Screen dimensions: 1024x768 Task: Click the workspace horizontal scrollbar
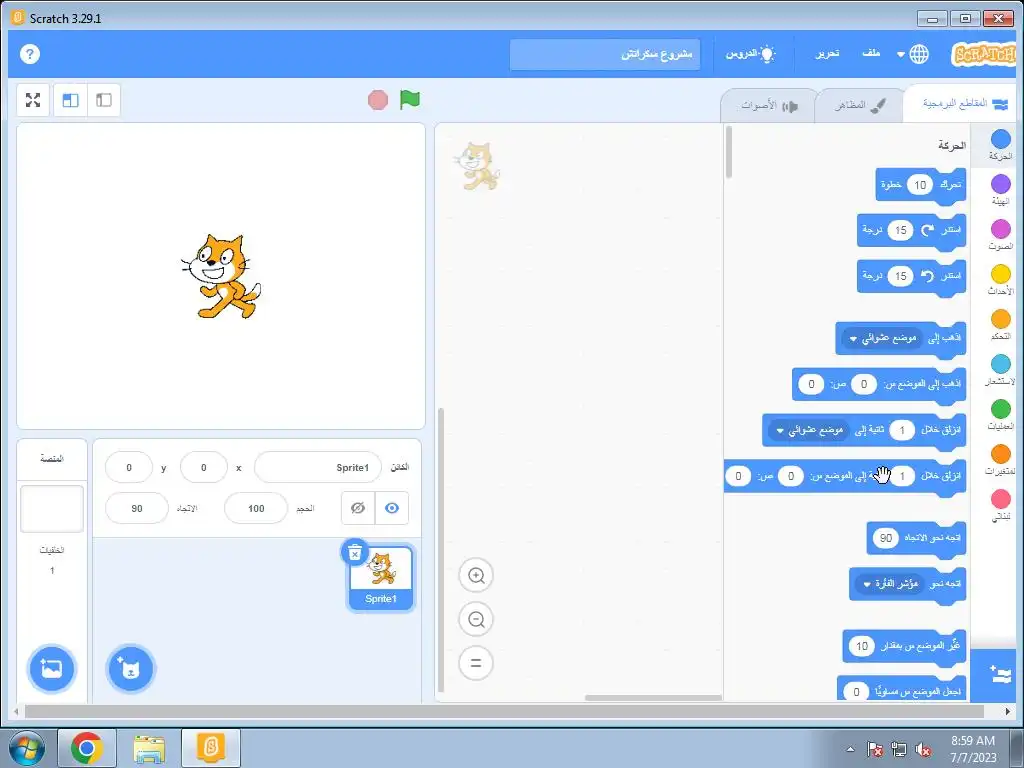coord(652,697)
